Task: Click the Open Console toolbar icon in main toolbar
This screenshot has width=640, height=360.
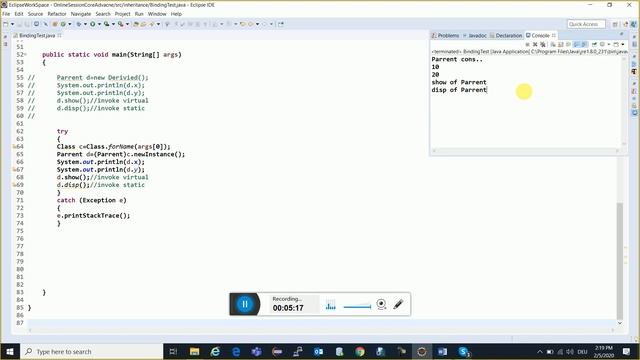Action: point(36,24)
